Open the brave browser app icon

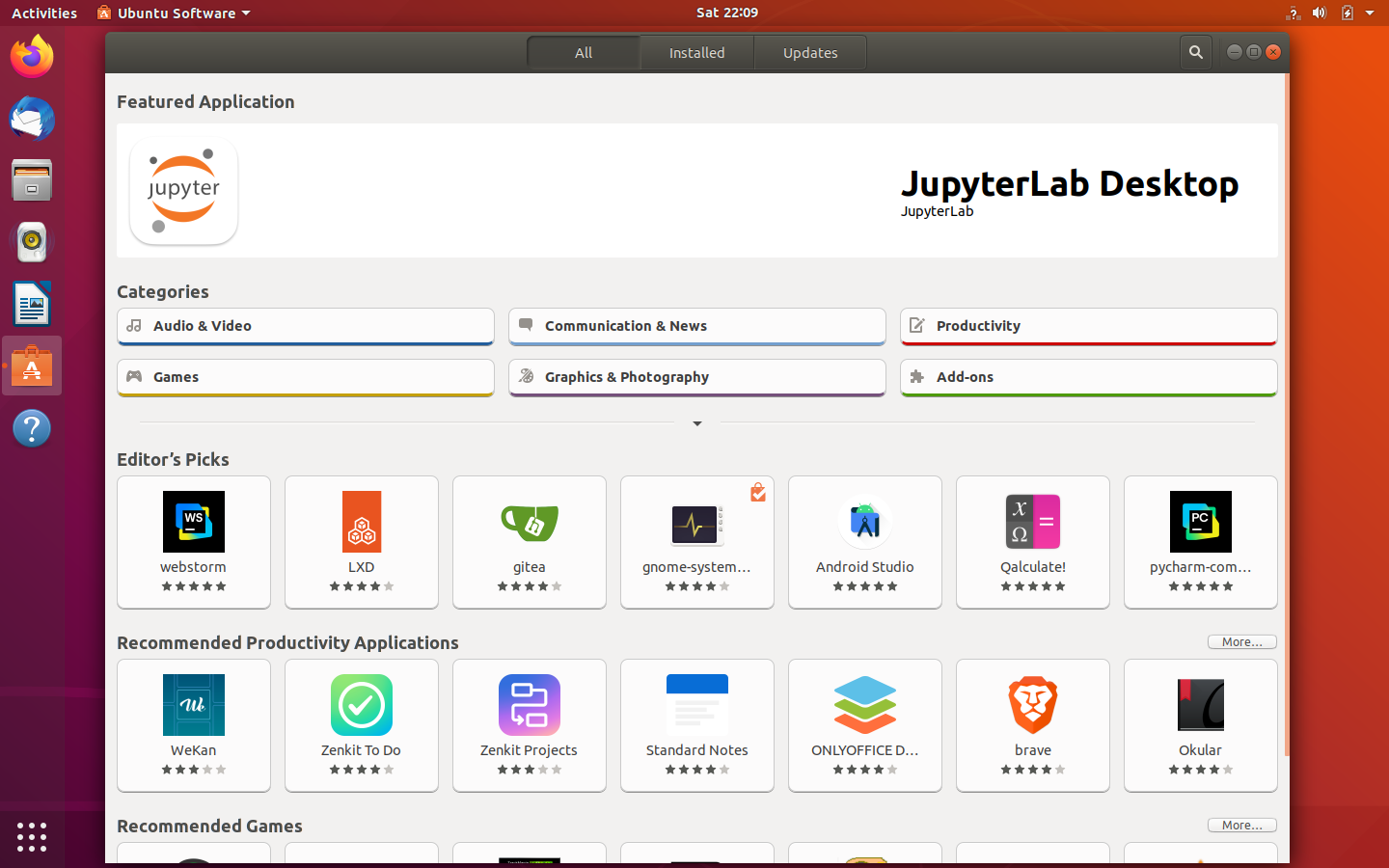(1033, 705)
